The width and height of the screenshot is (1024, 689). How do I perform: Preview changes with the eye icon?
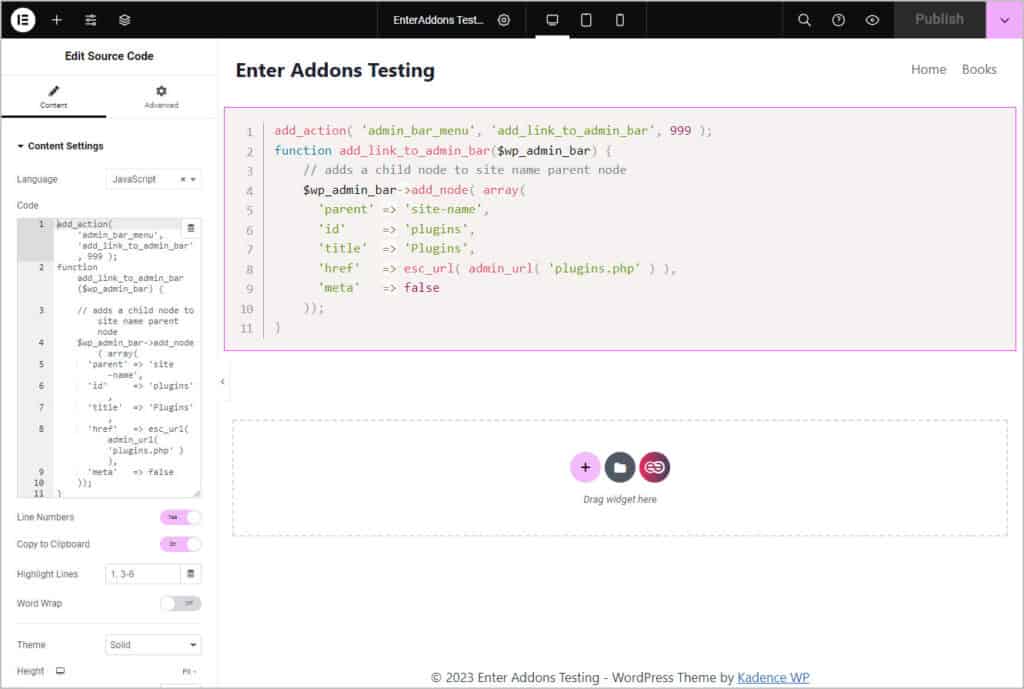coord(872,20)
